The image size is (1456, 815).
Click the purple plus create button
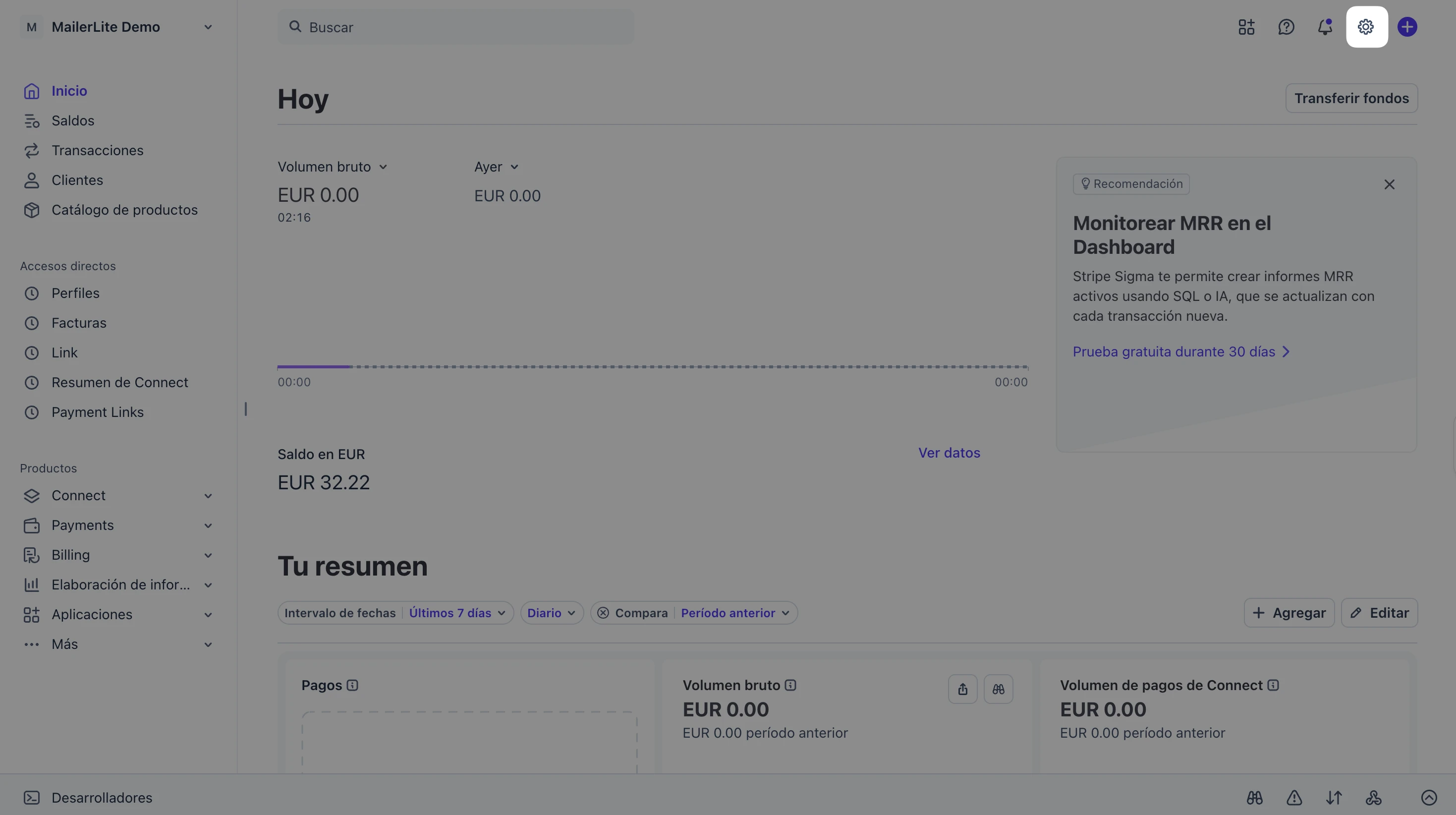click(x=1407, y=27)
